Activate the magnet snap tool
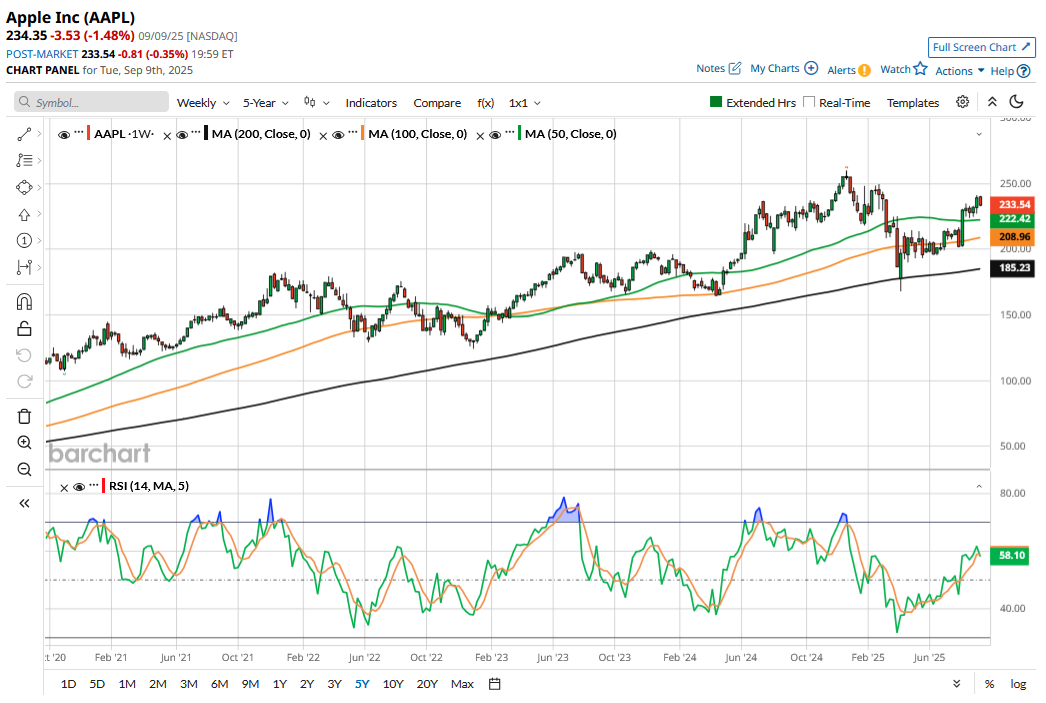The width and height of the screenshot is (1046, 703). click(24, 301)
